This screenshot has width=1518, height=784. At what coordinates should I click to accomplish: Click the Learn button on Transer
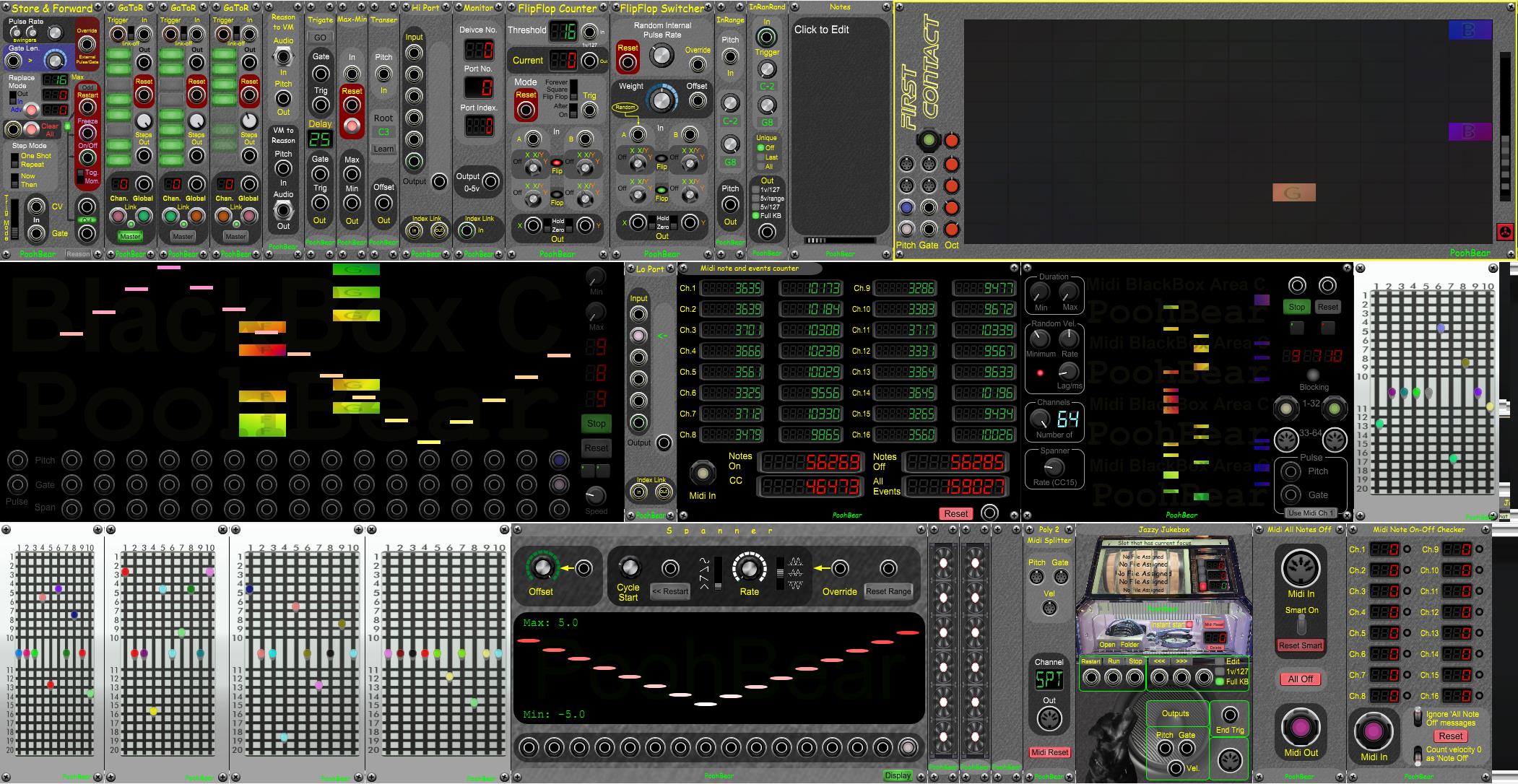pos(383,149)
